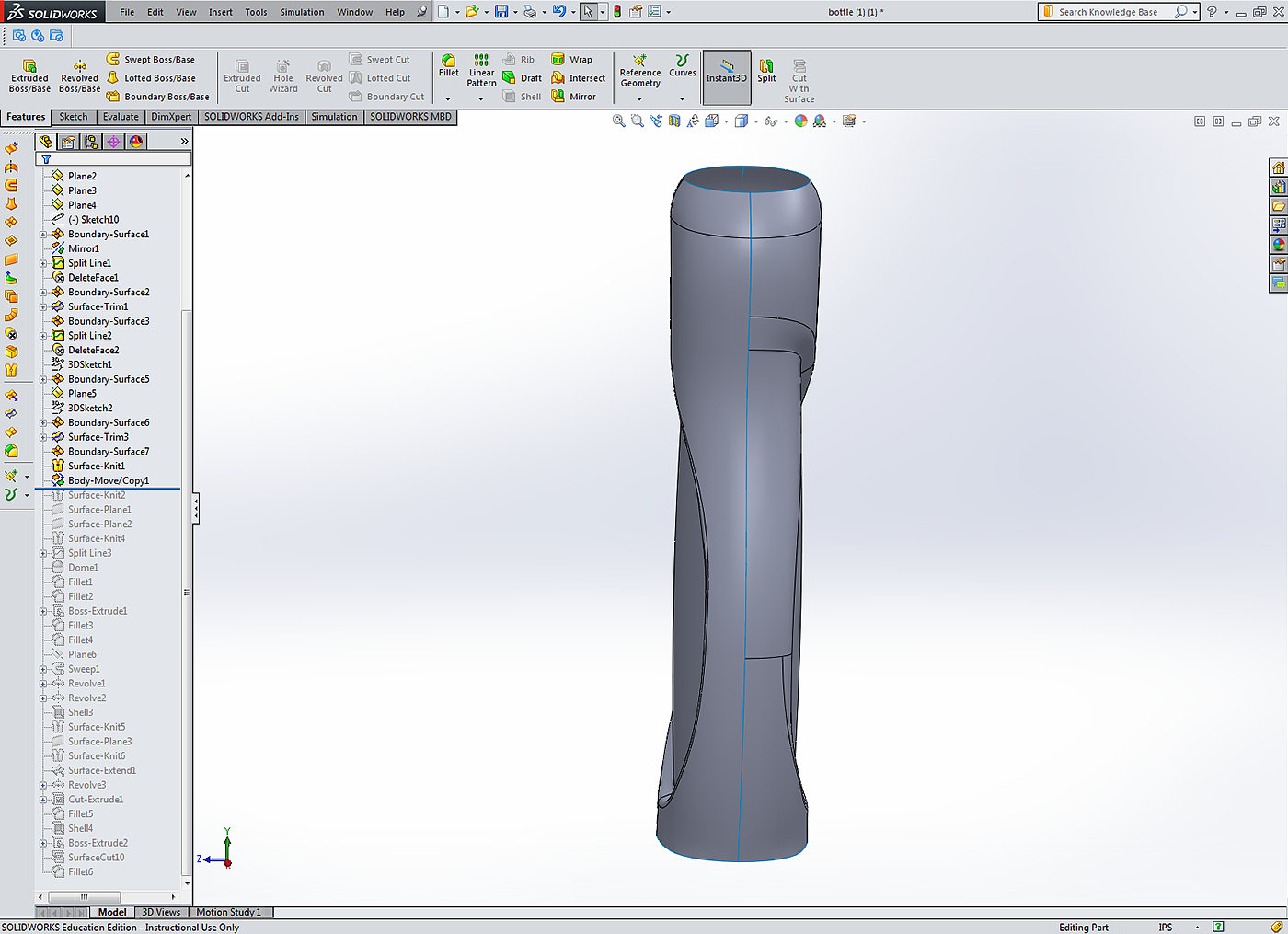Click the Mirror feature icon
Viewport: 1288px width, 934px height.
(x=558, y=97)
